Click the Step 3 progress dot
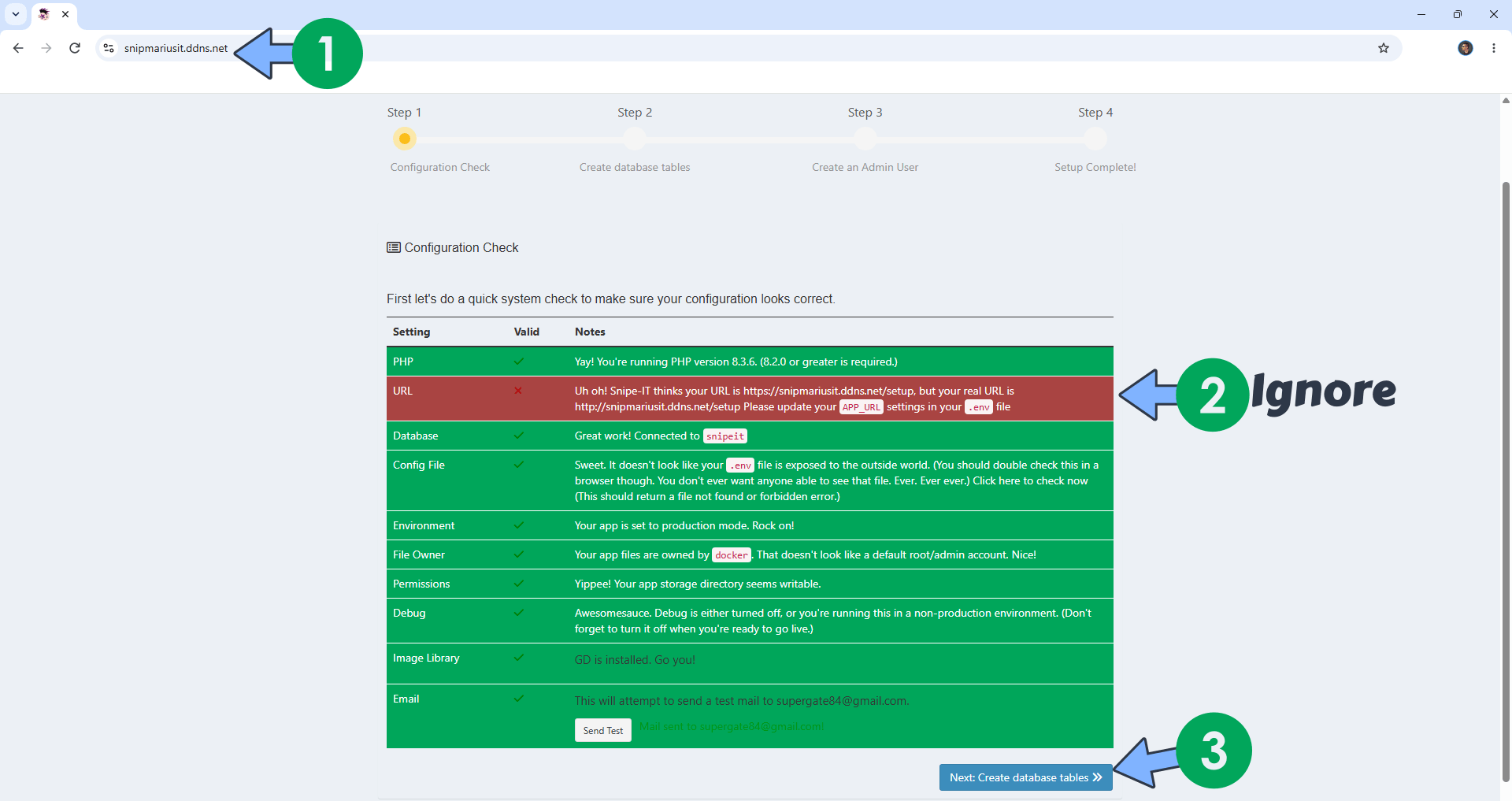Viewport: 1512px width, 801px height. 865,139
